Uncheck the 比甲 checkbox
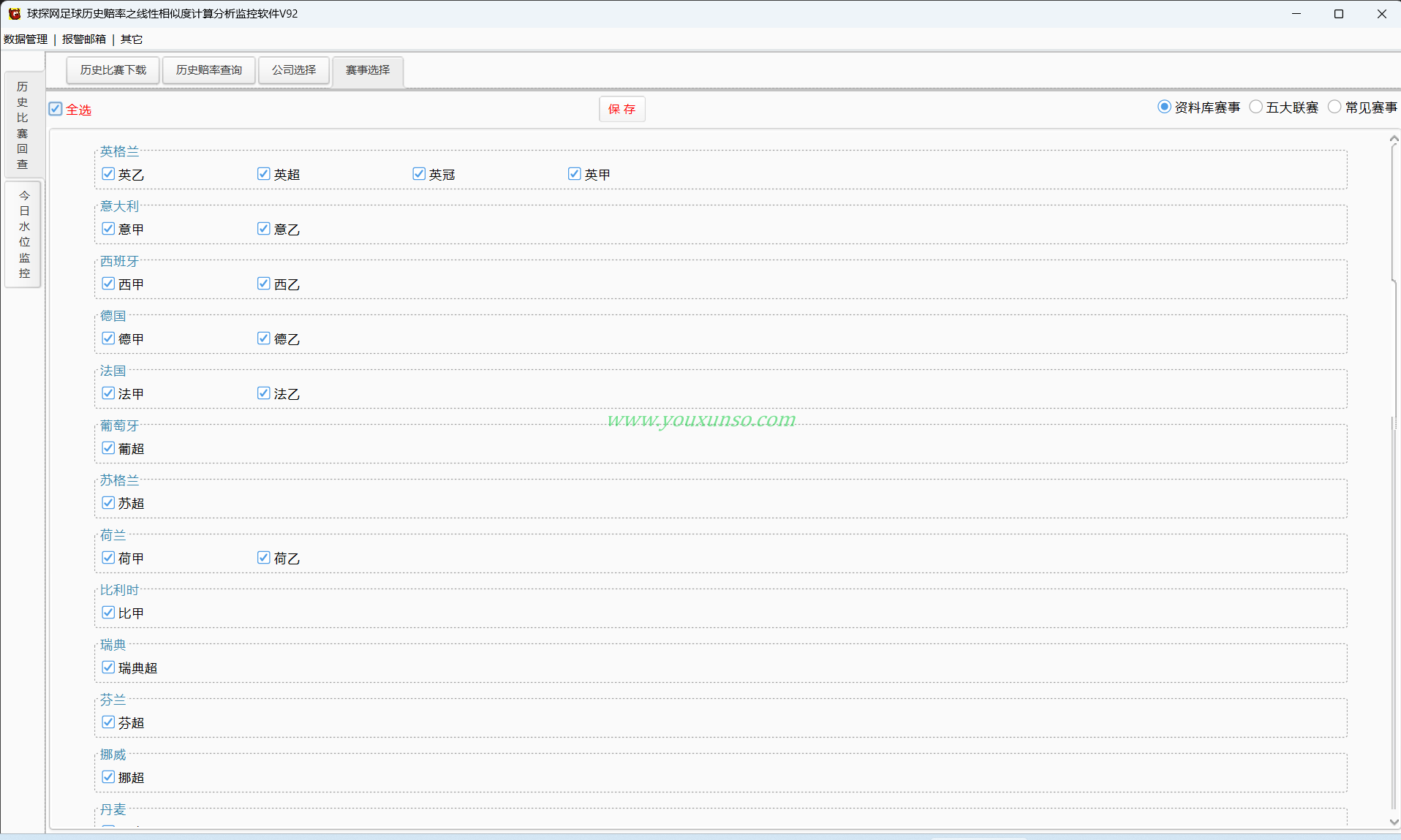Screen dimensions: 1401x840 (108, 613)
